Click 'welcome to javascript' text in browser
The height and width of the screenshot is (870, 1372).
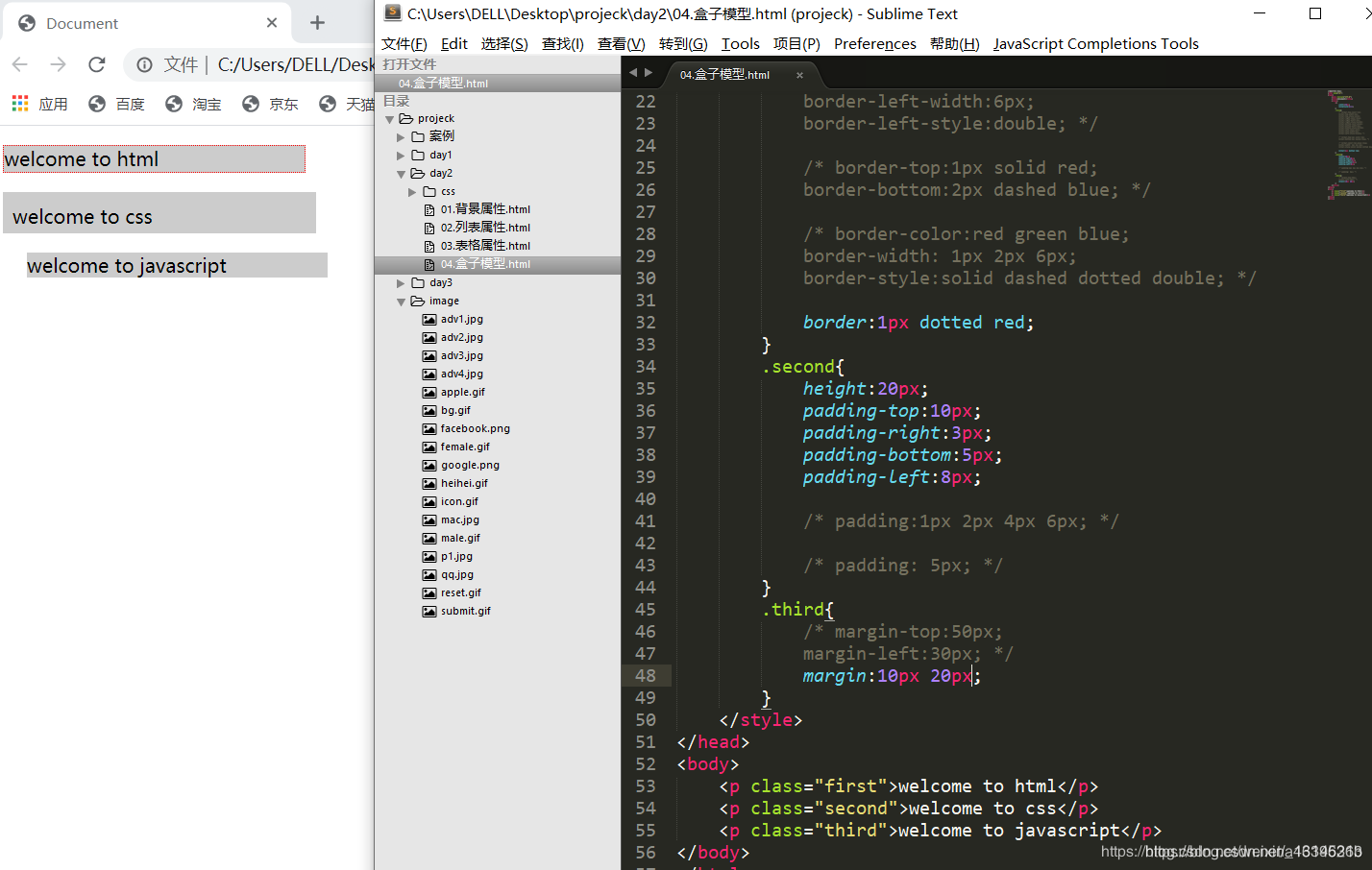(127, 266)
